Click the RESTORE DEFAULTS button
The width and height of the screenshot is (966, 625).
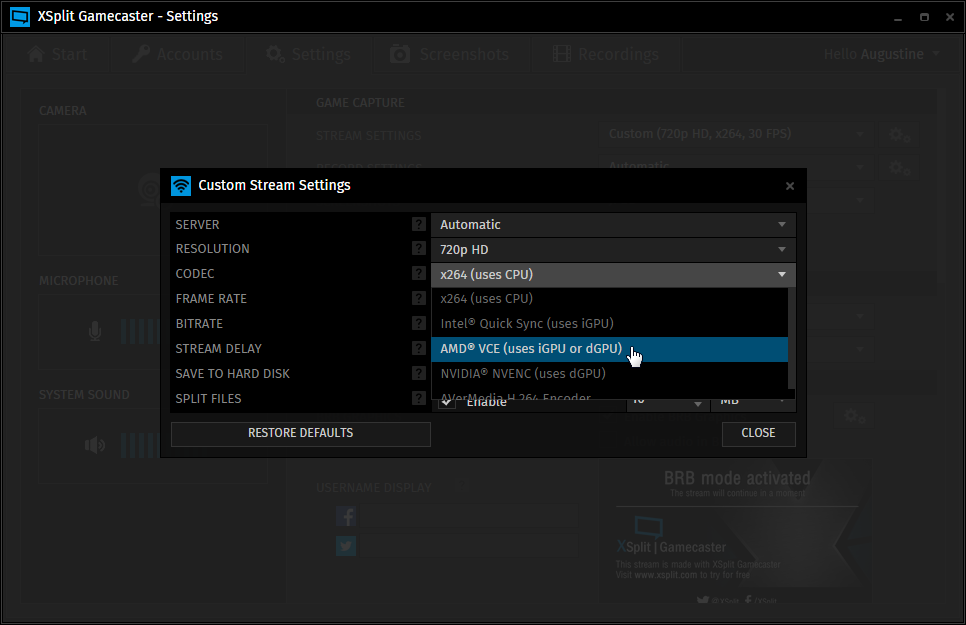[x=301, y=433]
